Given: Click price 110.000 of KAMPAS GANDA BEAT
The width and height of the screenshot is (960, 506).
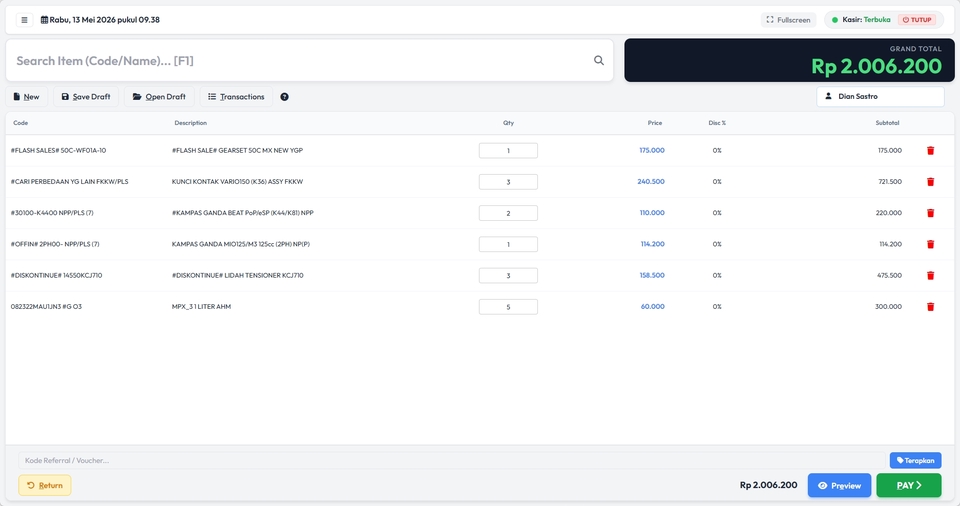Looking at the screenshot, I should 651,213.
